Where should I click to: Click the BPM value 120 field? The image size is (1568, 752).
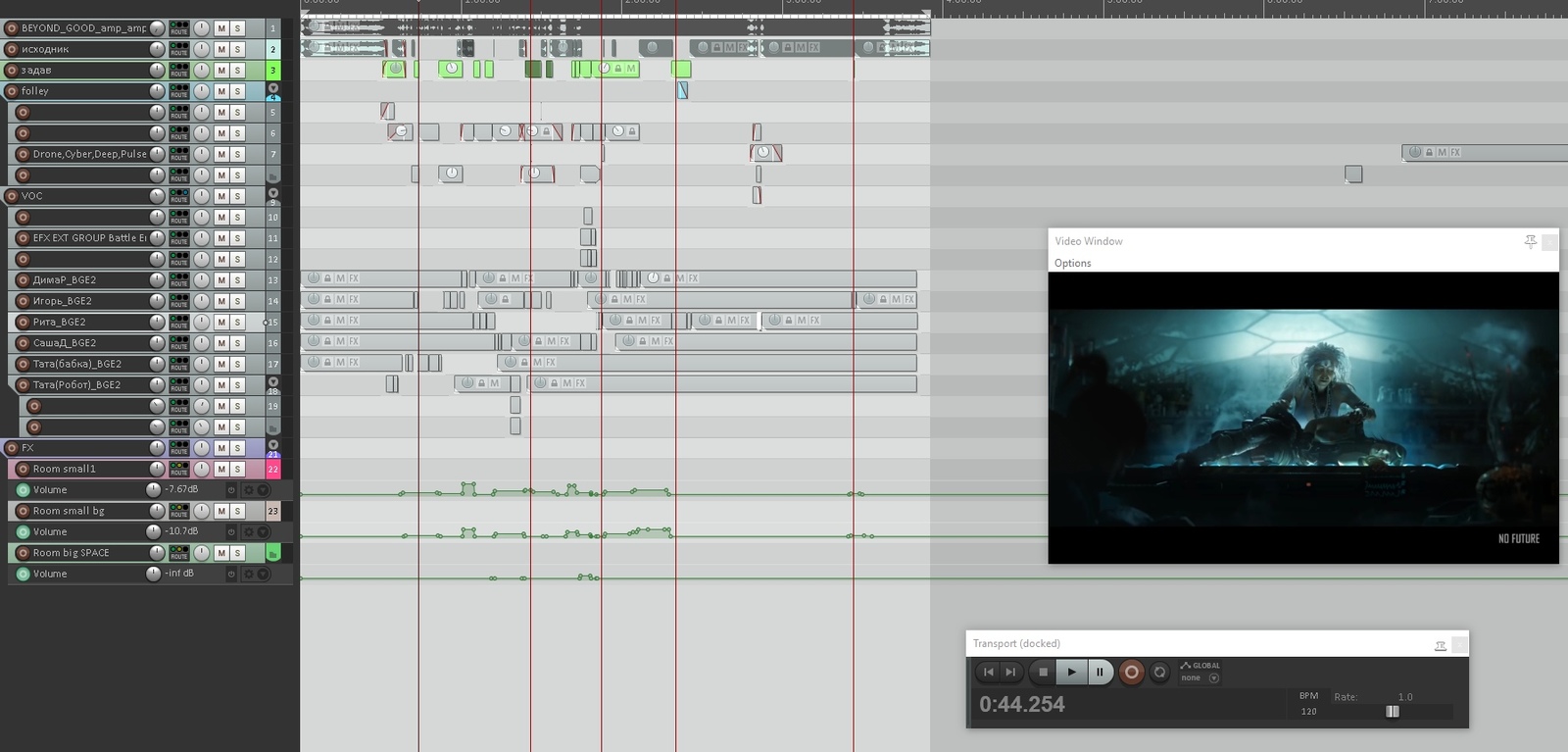point(1309,711)
